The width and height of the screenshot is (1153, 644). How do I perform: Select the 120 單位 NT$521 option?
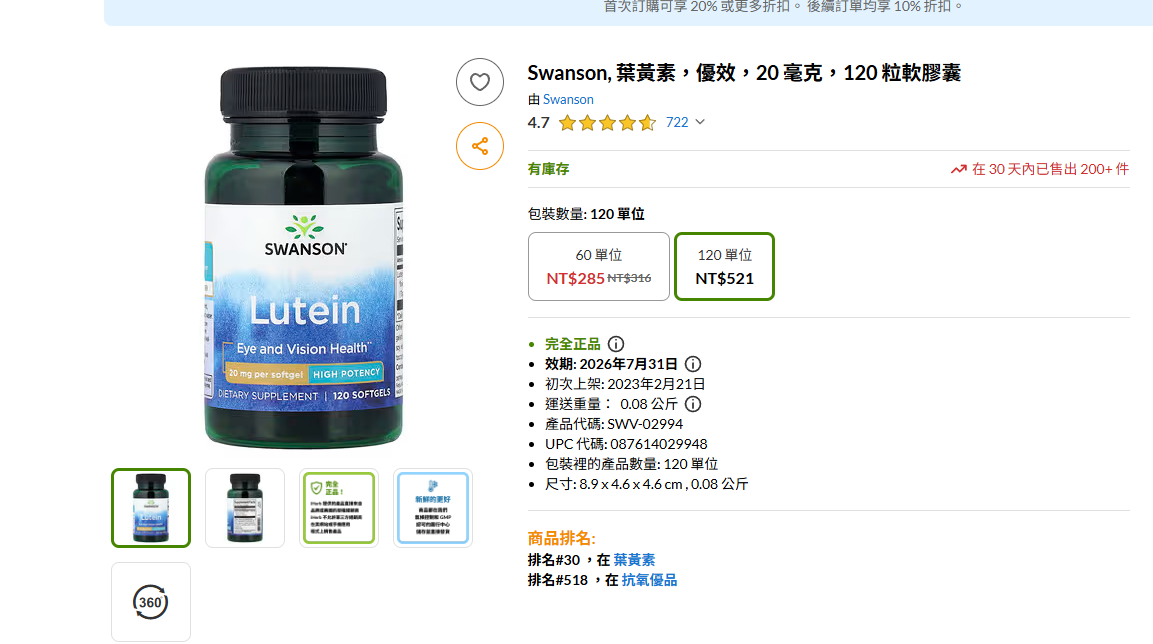coord(724,266)
